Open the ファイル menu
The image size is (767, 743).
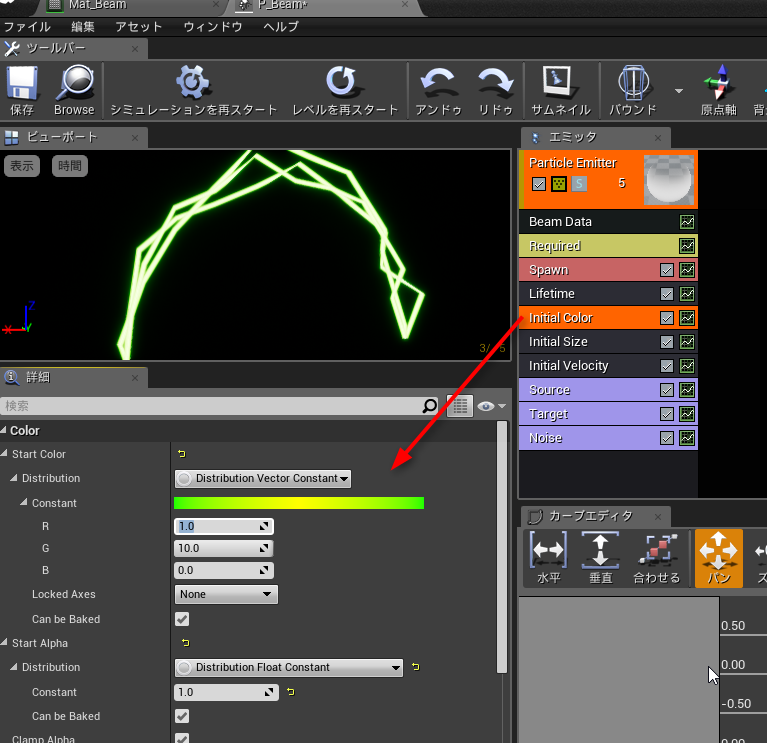tap(27, 26)
